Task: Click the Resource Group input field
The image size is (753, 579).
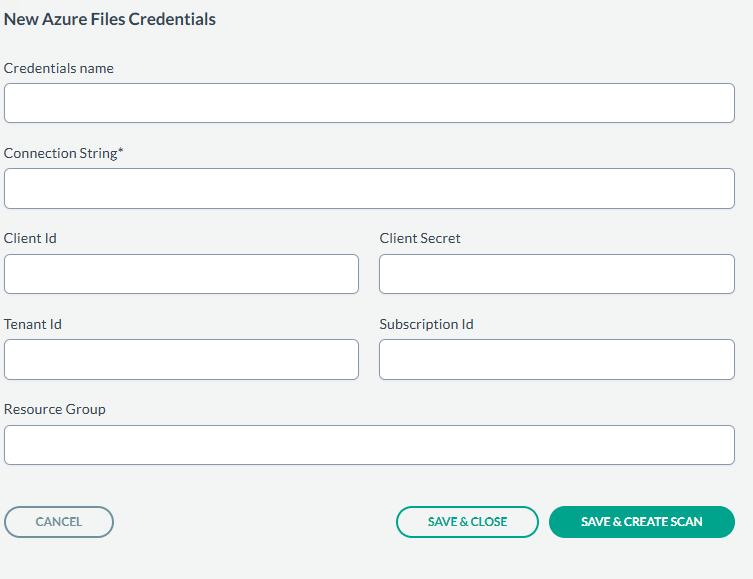Action: [x=369, y=445]
